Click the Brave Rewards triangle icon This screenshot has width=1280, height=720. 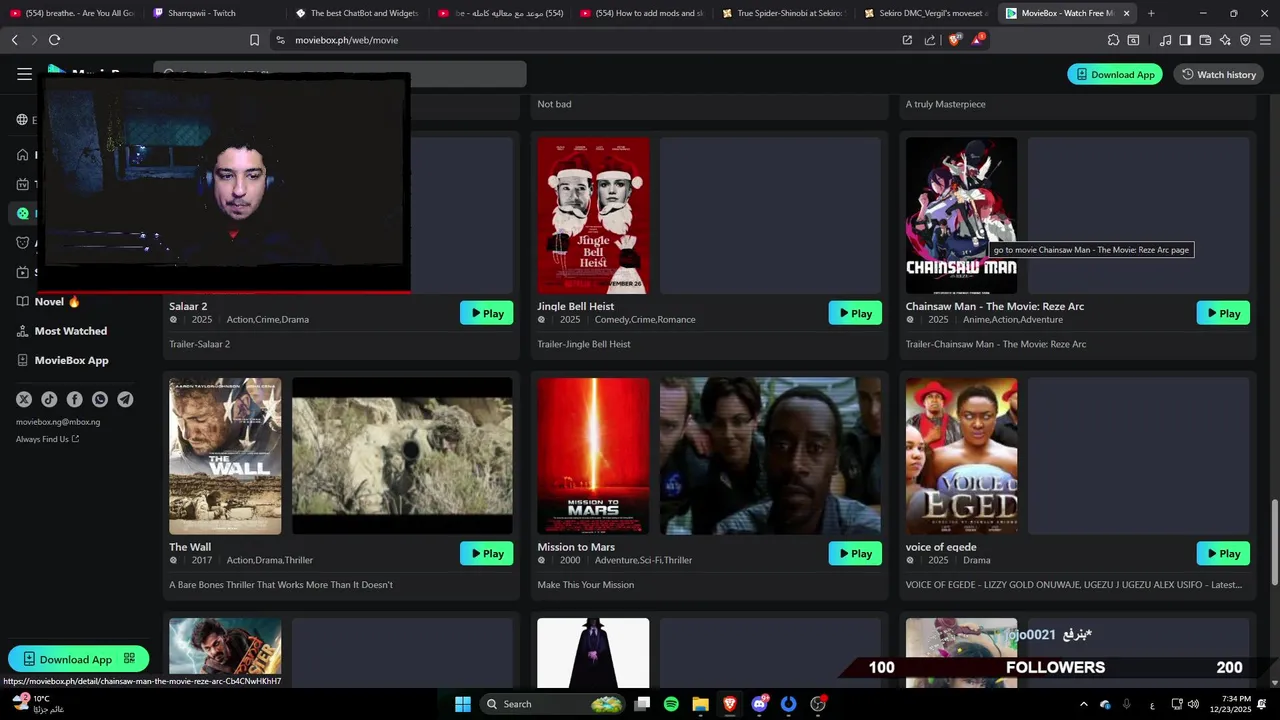pyautogui.click(x=978, y=40)
